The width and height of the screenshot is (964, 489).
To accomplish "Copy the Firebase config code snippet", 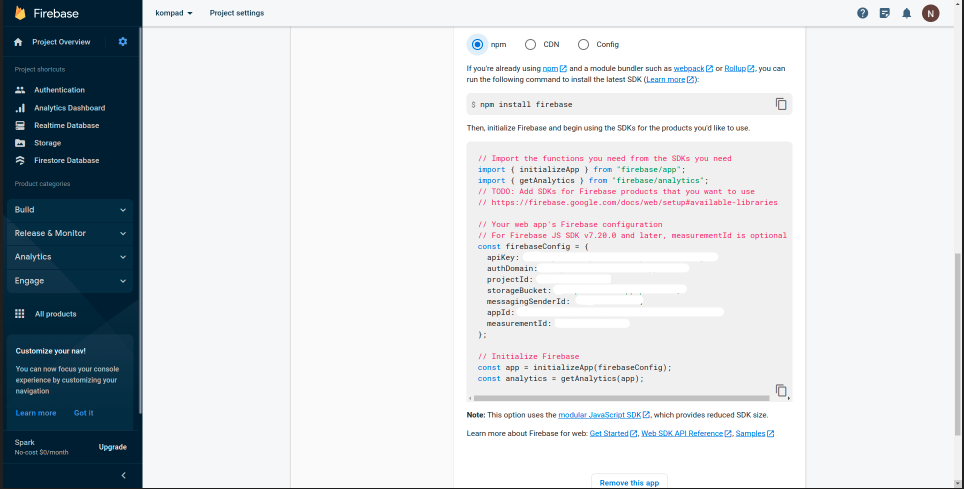I will (781, 391).
